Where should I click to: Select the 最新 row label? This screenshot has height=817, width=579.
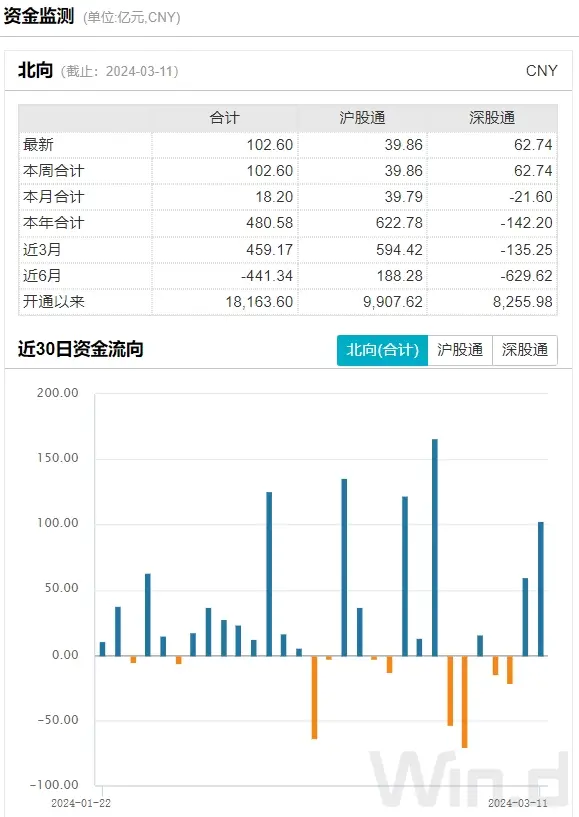tap(38, 144)
